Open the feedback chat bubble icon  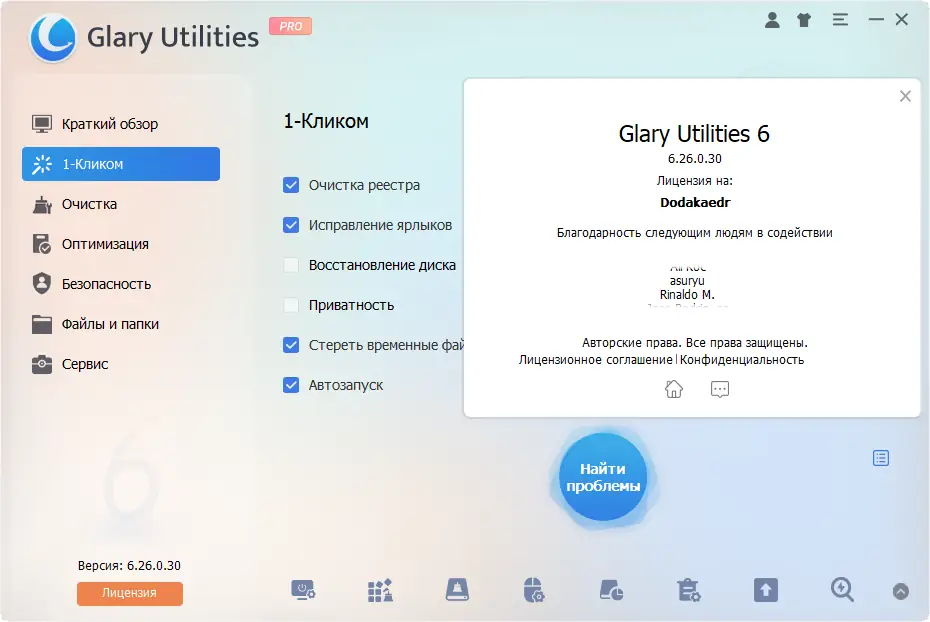(x=719, y=389)
